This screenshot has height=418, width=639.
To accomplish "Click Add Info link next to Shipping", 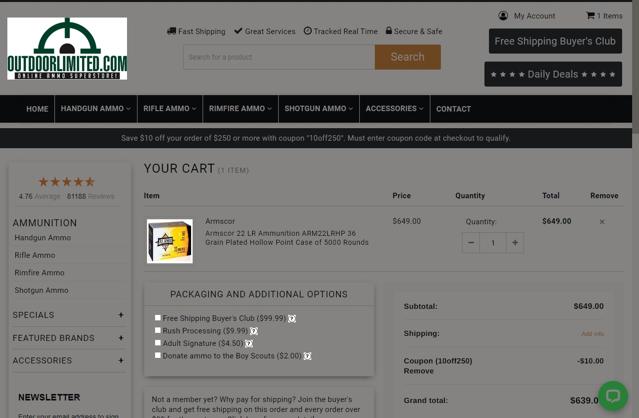I will (x=593, y=334).
